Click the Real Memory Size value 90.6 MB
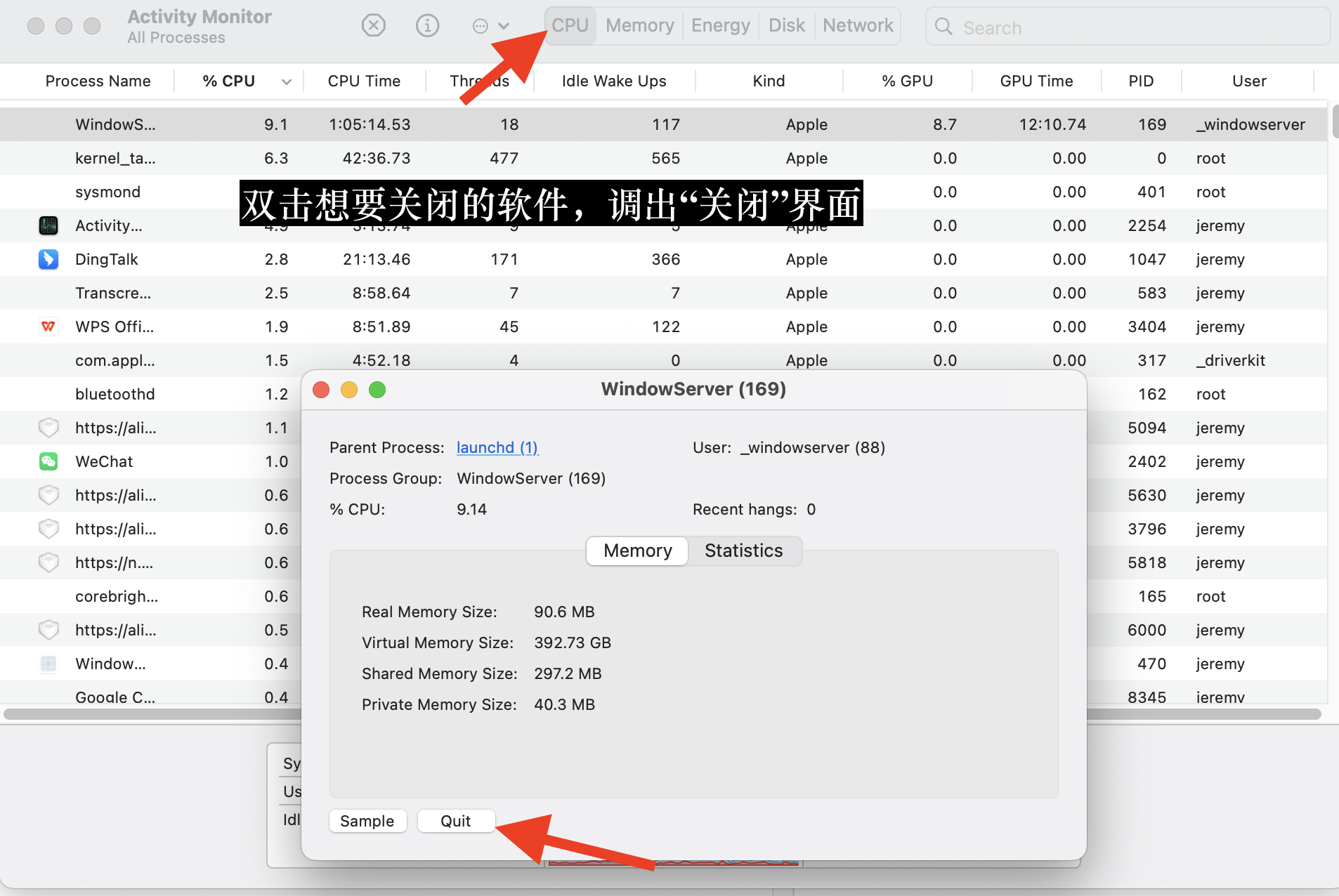 pos(564,612)
